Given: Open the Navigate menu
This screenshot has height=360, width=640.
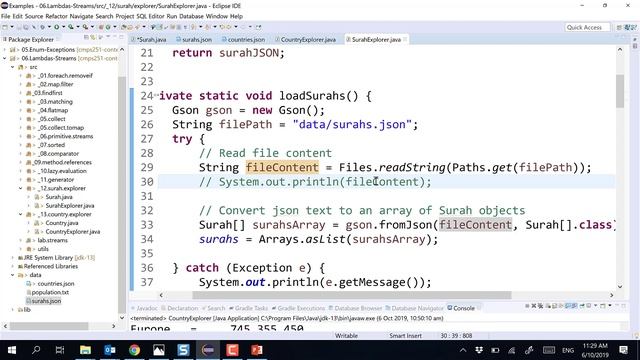Looking at the screenshot, I should point(81,16).
